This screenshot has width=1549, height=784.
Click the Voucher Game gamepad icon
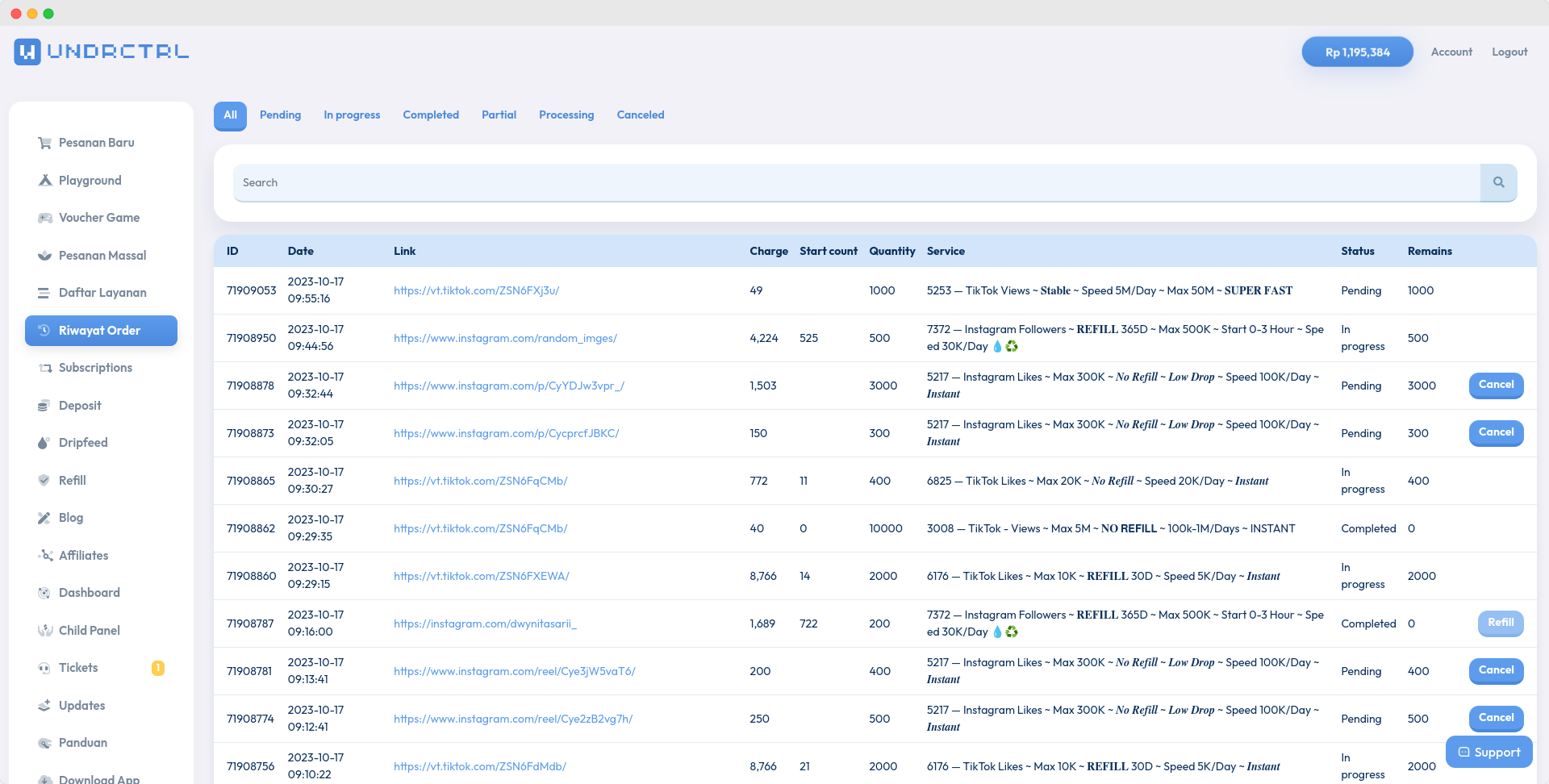click(45, 218)
